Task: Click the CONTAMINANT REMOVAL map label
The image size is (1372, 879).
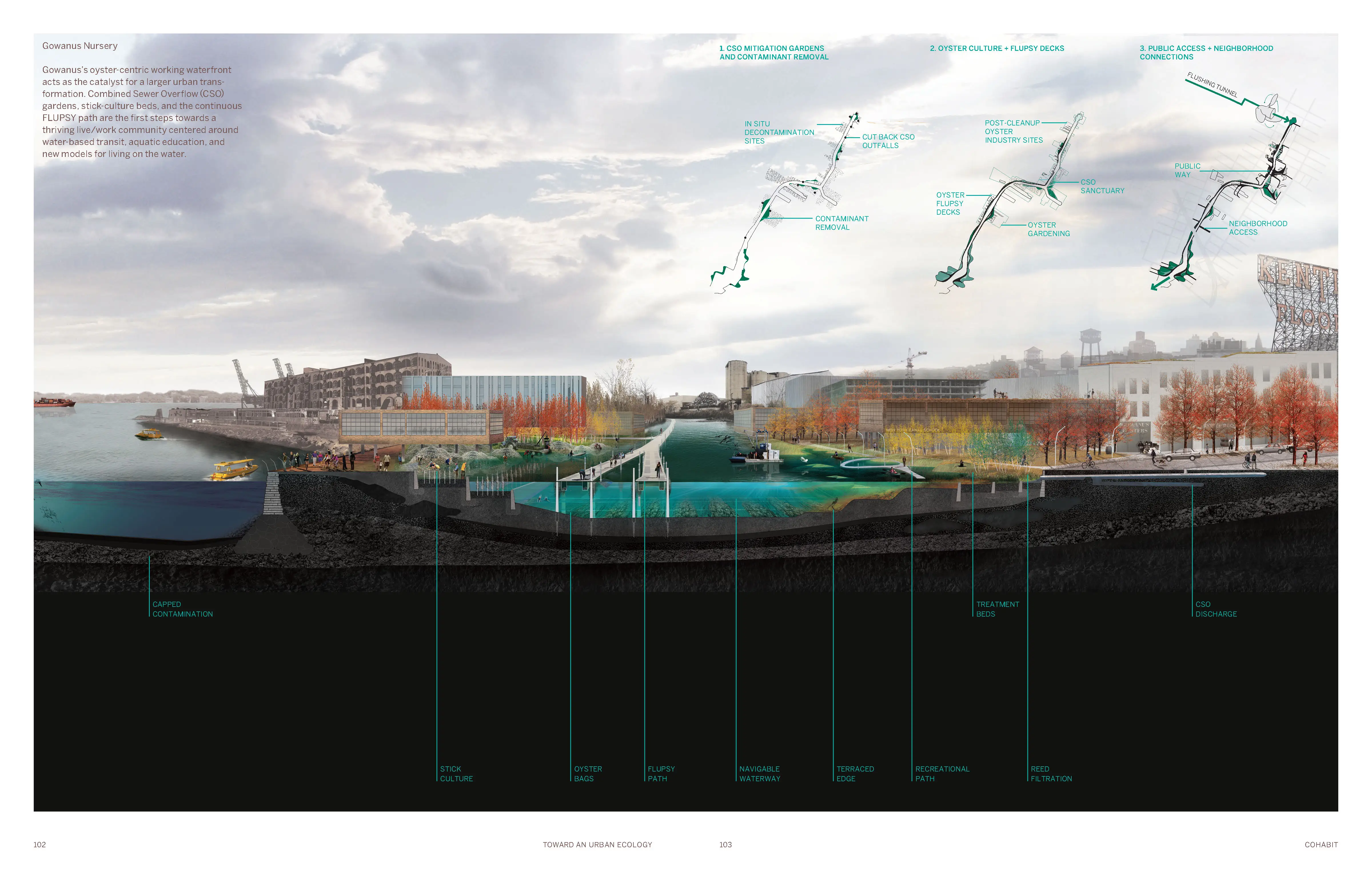Action: coord(841,223)
